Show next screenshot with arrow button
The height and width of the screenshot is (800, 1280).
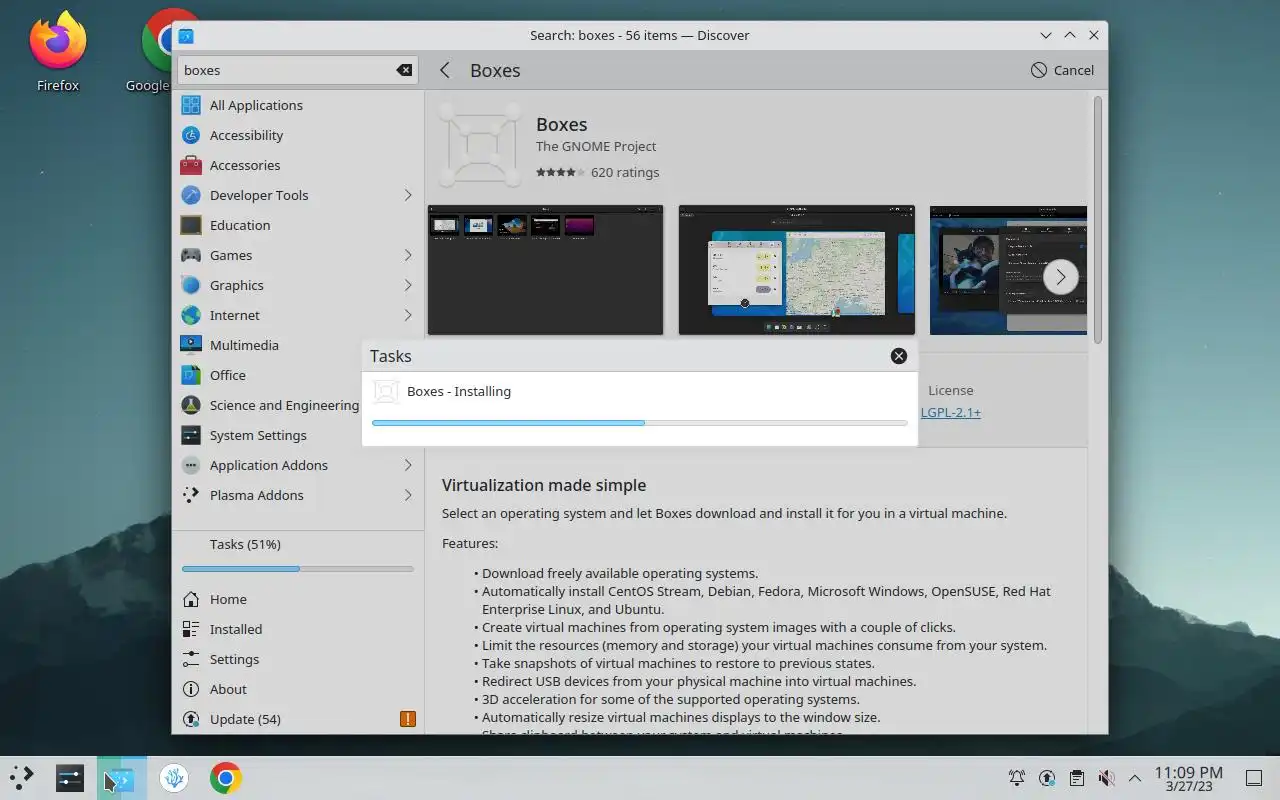coord(1061,277)
